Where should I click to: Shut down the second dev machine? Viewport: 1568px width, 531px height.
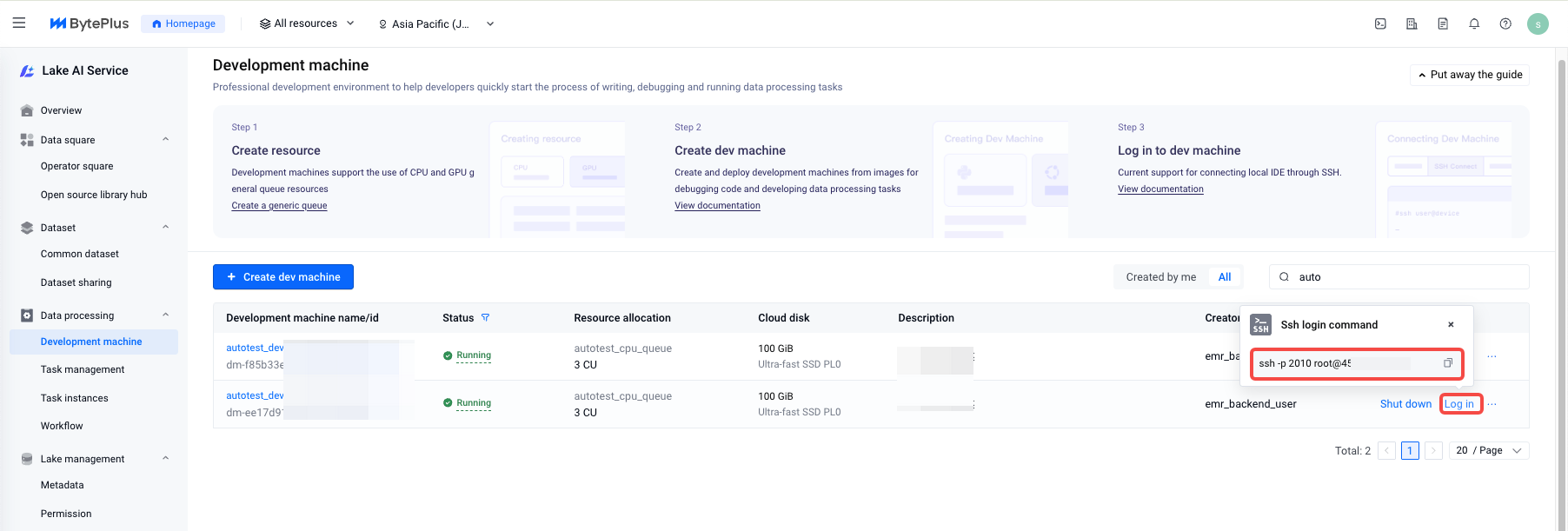1405,404
